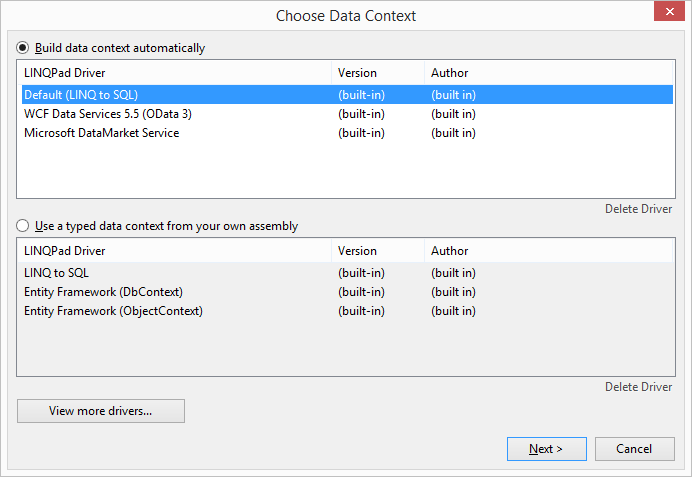The width and height of the screenshot is (692, 477).
Task: Click lower list Version column header
Action: click(x=378, y=251)
